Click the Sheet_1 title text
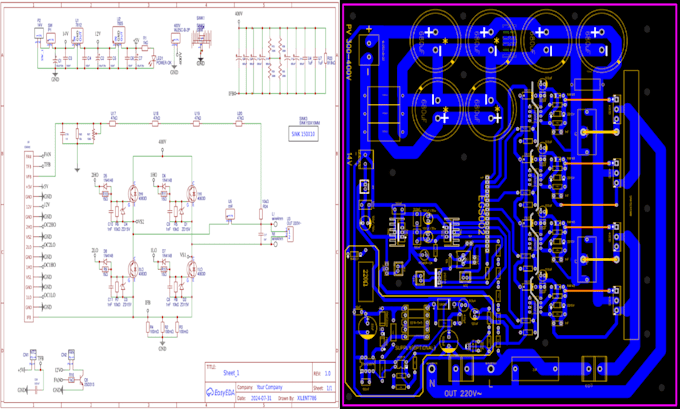Image resolution: width=680 pixels, height=409 pixels. (231, 373)
